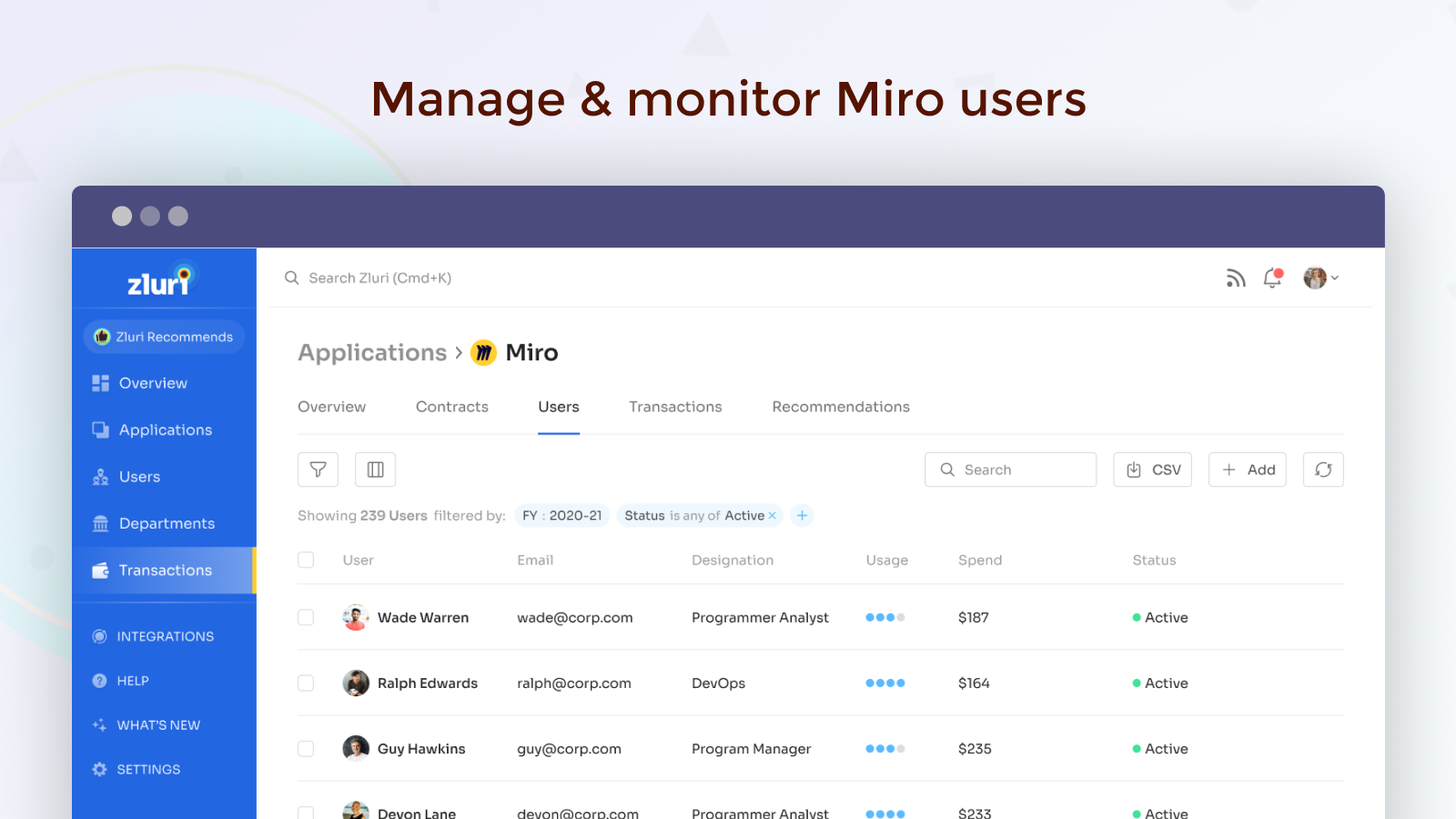Screen dimensions: 1456x819
Task: Open the profile avatar menu
Action: (1320, 278)
